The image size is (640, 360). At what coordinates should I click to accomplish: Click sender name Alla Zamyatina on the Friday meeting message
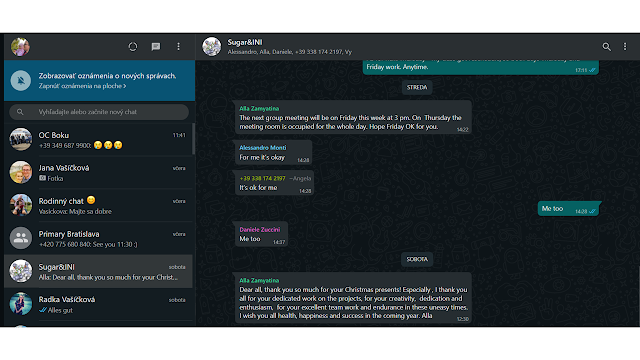259,109
